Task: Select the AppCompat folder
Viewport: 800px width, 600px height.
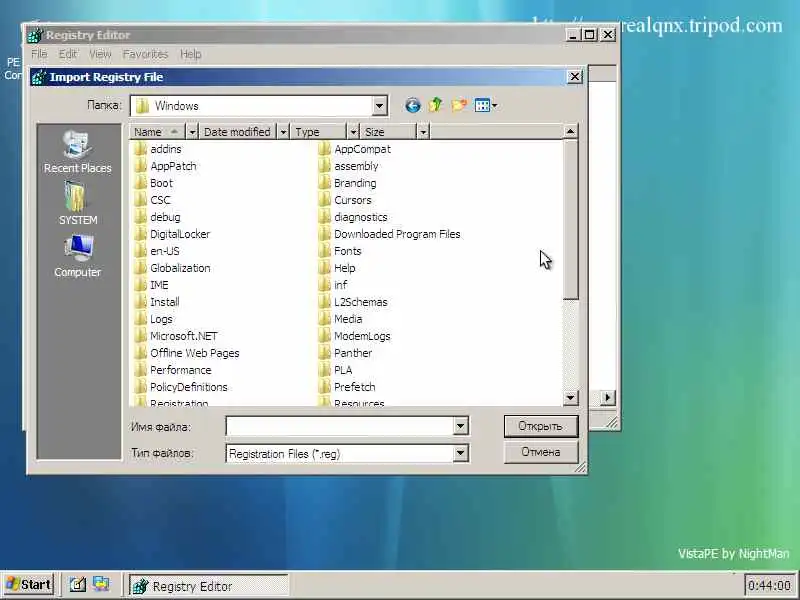Action: pyautogui.click(x=355, y=149)
